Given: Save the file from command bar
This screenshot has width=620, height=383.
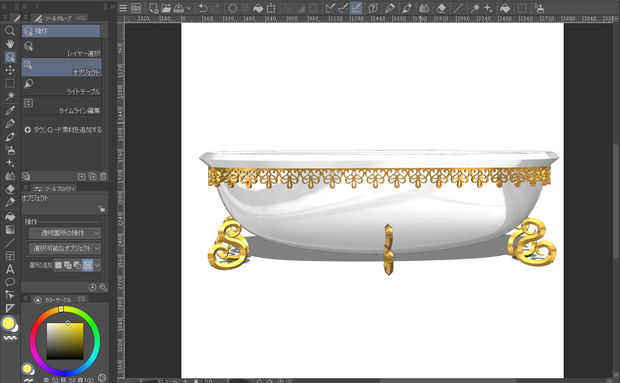Looking at the screenshot, I should [179, 8].
